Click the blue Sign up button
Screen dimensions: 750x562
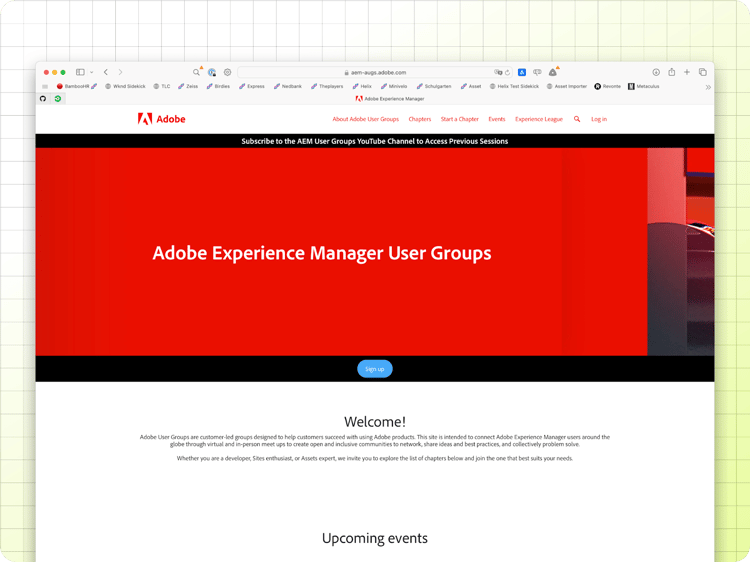pyautogui.click(x=375, y=369)
